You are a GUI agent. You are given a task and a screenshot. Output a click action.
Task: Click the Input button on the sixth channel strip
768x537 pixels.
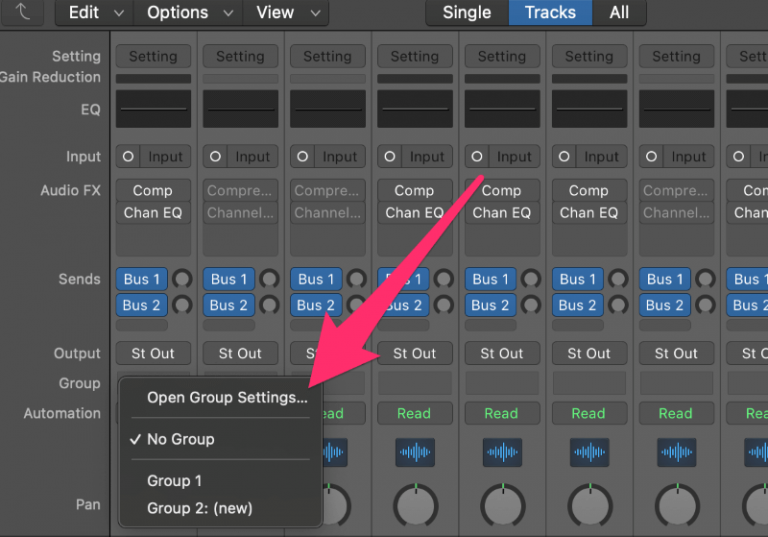(x=601, y=157)
